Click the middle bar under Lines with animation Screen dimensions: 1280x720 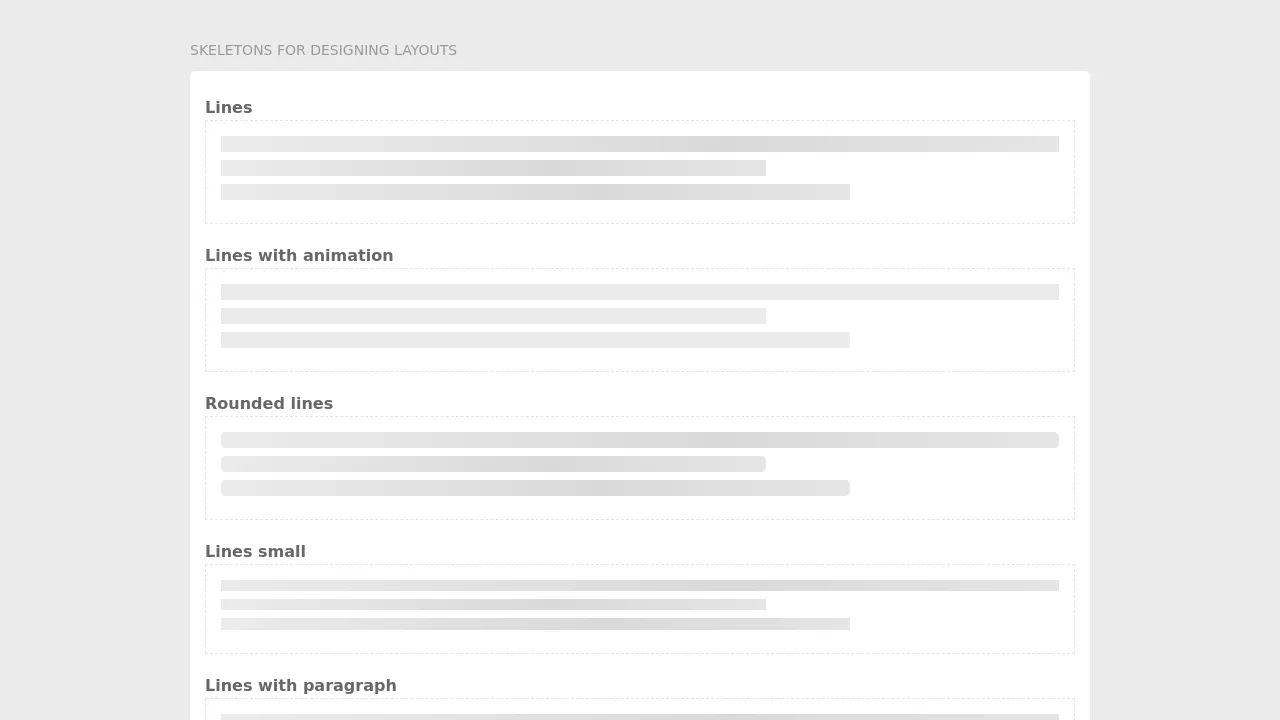point(493,316)
